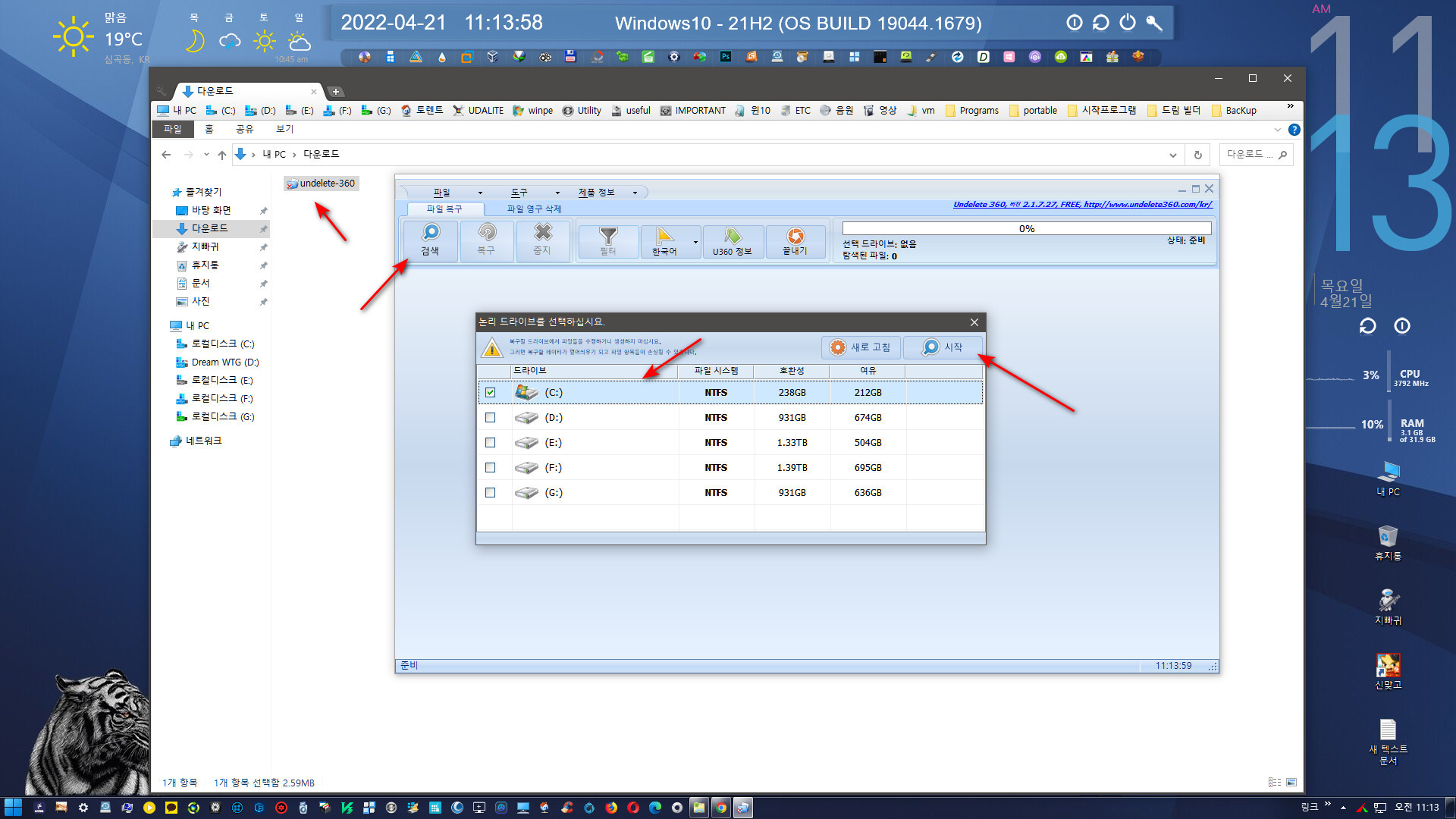Select Dream WTG (D:) in navigation pane
This screenshot has height=819, width=1456.
217,362
